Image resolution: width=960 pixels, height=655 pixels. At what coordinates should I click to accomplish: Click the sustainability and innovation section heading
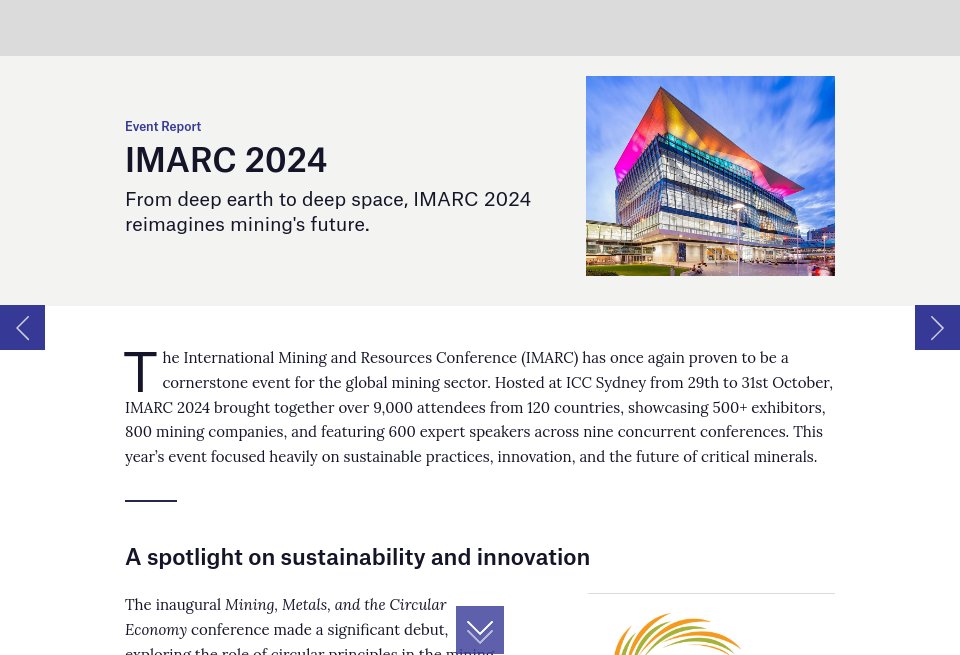pyautogui.click(x=357, y=557)
